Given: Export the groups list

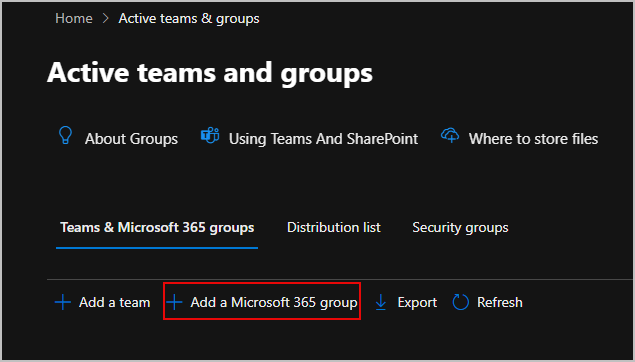Looking at the screenshot, I should 406,302.
